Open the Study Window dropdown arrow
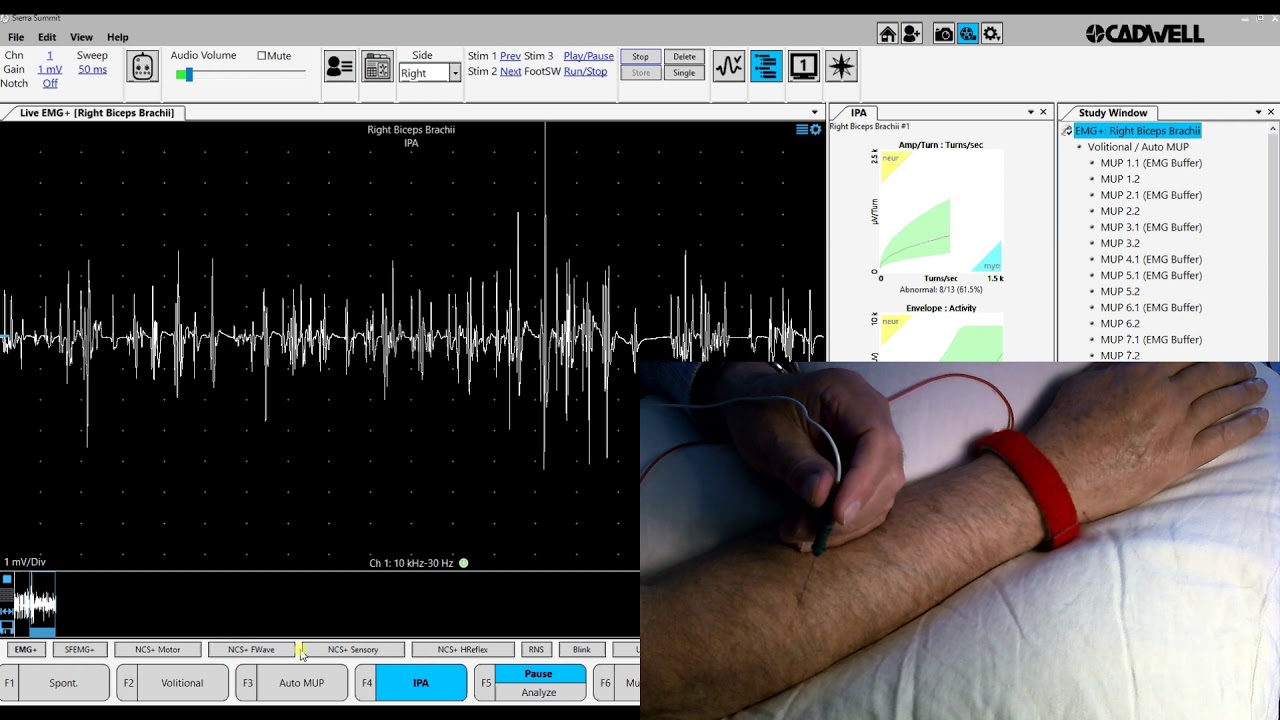 click(x=1258, y=113)
